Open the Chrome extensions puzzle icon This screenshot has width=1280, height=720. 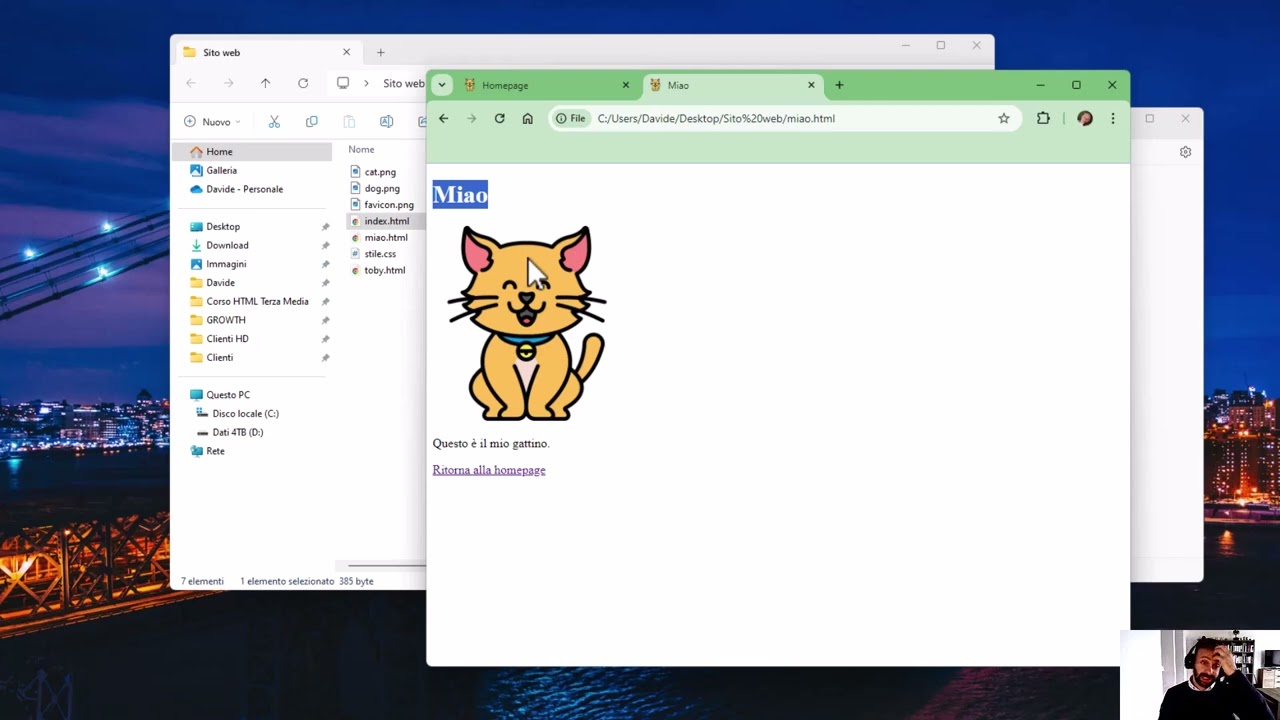[x=1043, y=118]
